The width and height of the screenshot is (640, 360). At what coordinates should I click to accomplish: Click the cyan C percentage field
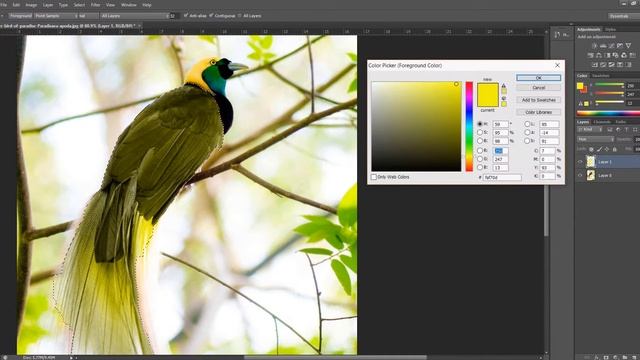(x=548, y=151)
